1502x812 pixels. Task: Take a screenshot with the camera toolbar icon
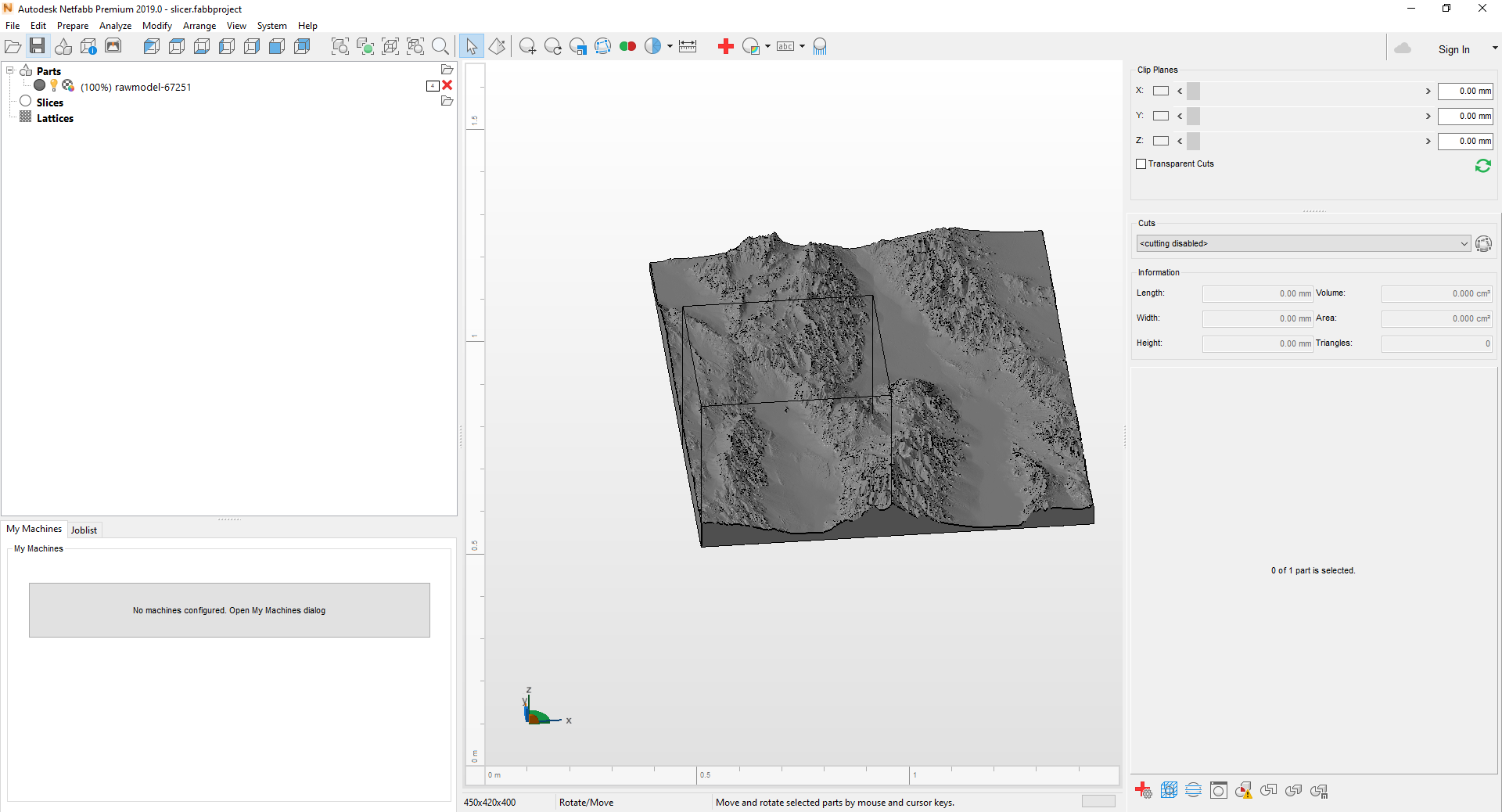pyautogui.click(x=113, y=47)
